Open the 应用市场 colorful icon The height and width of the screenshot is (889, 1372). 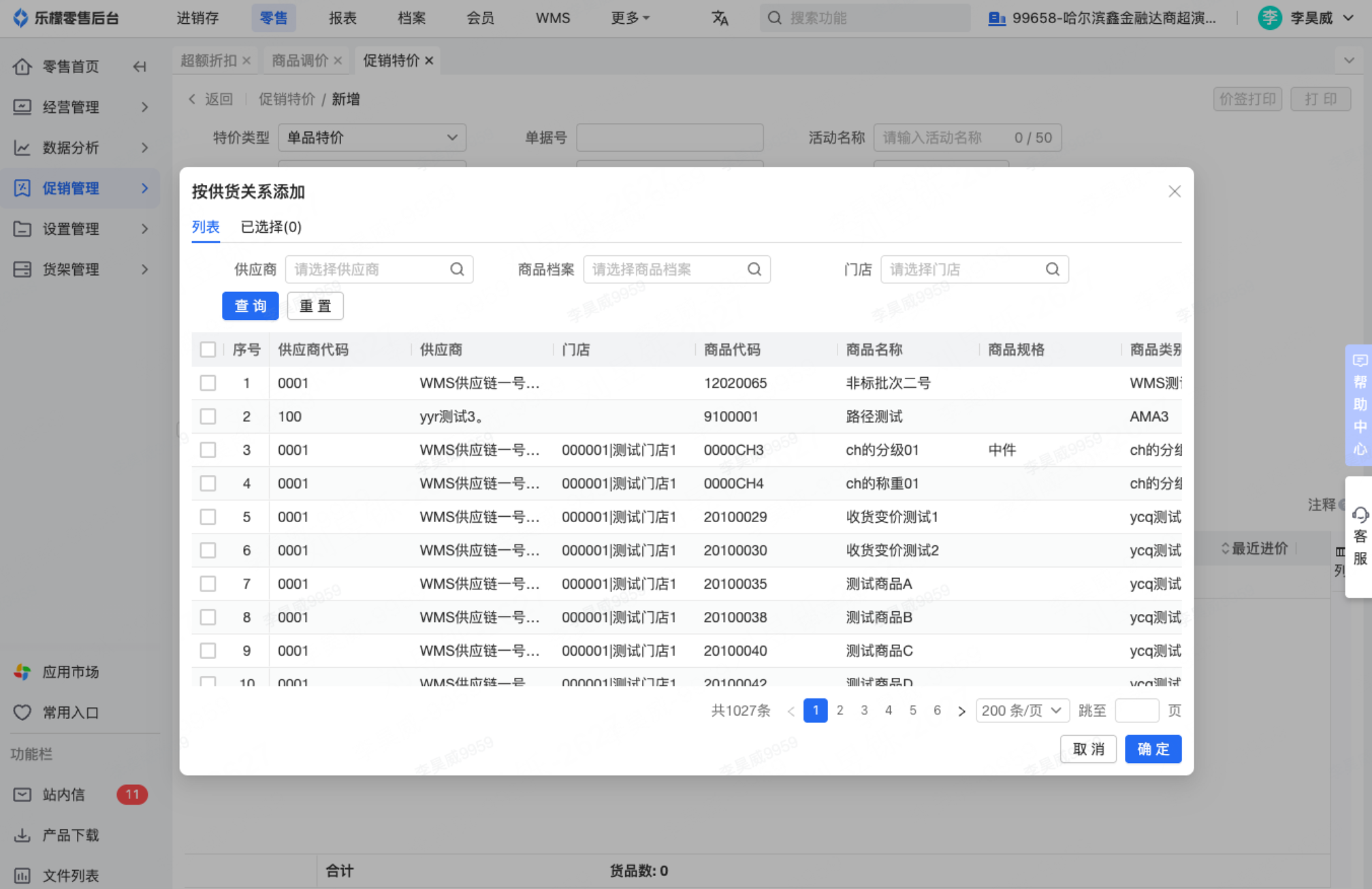pos(22,672)
